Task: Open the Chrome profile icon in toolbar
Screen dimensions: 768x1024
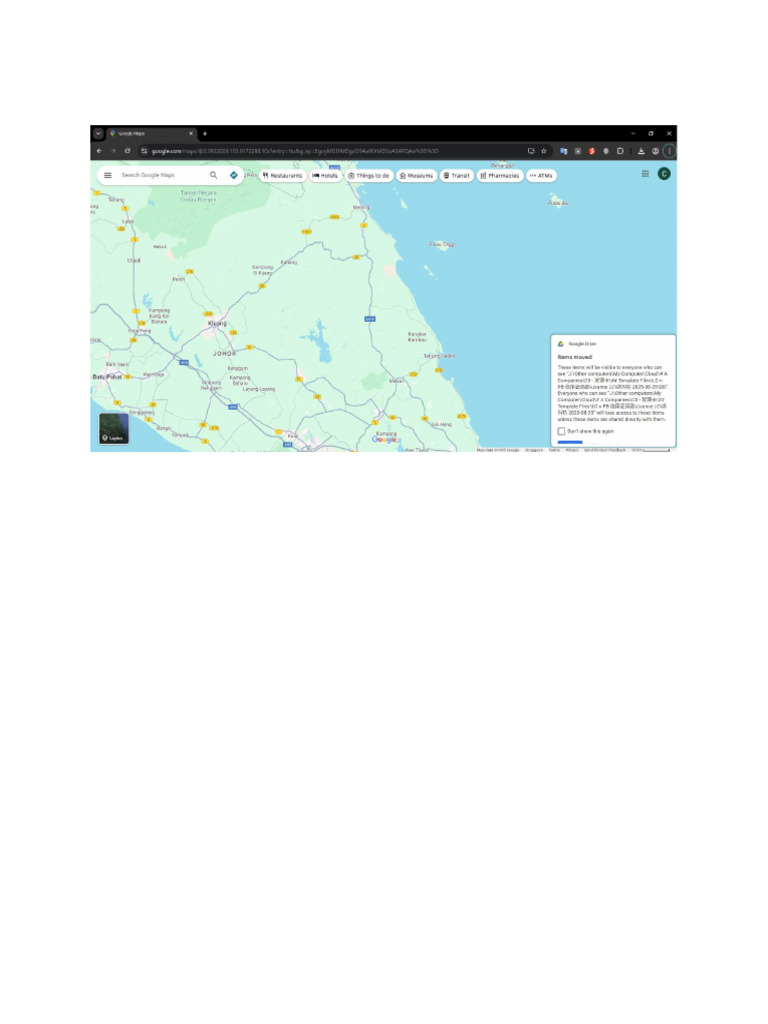Action: 656,151
